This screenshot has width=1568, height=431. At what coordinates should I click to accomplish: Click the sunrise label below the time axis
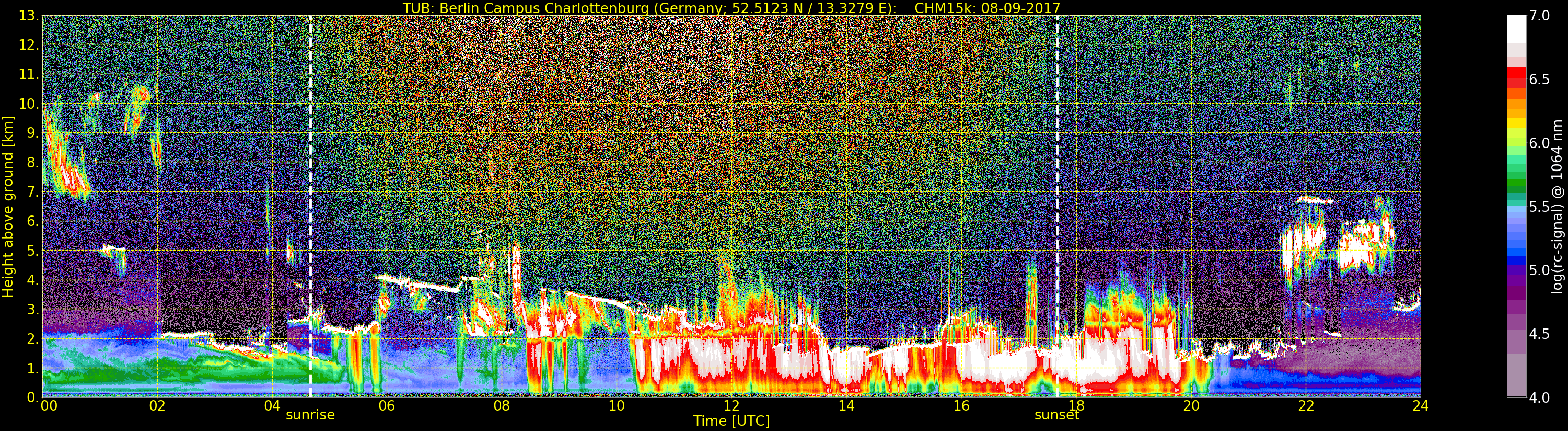point(310,415)
